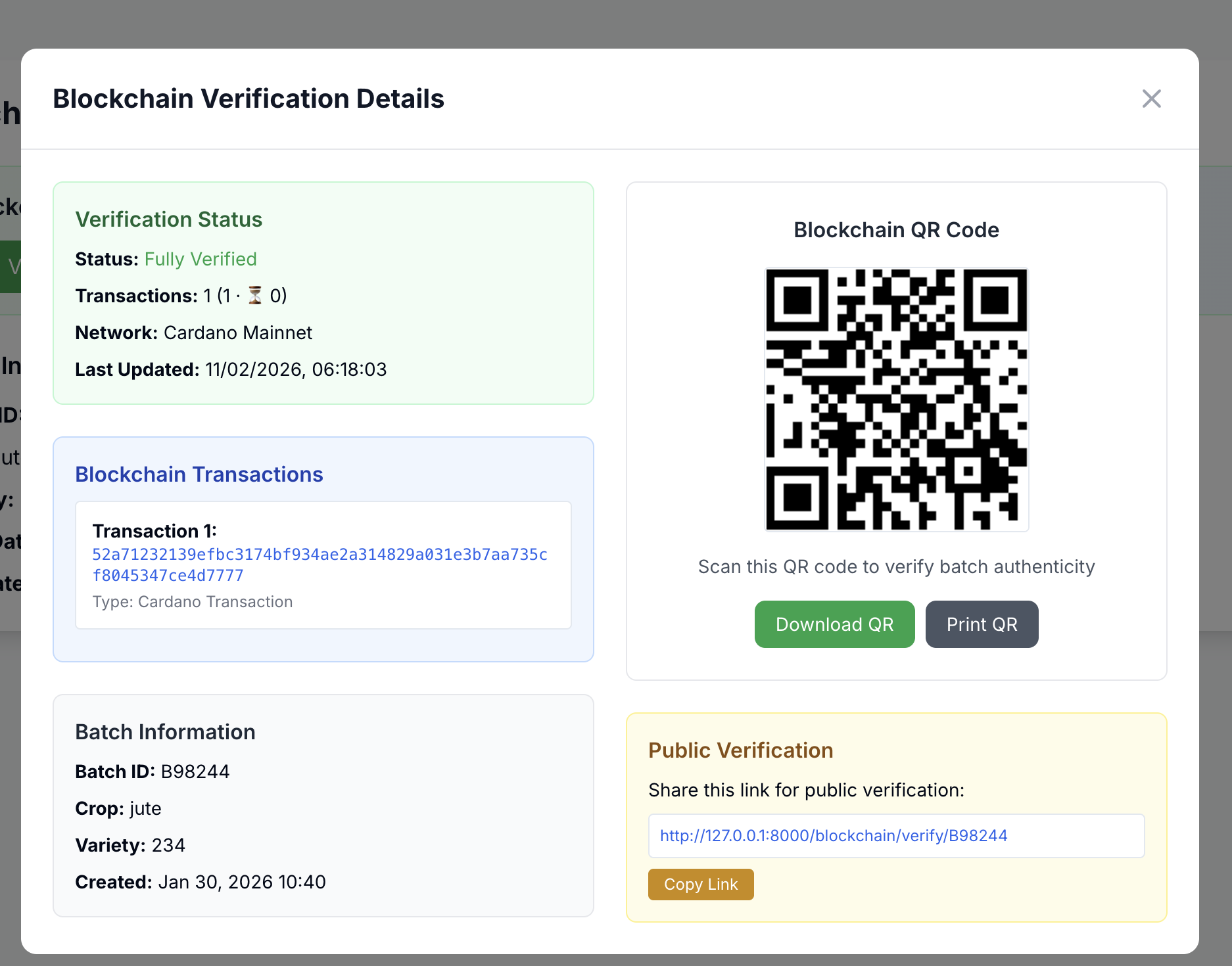Viewport: 1232px width, 966px height.
Task: Click the hourglass pending transactions icon
Action: point(255,296)
